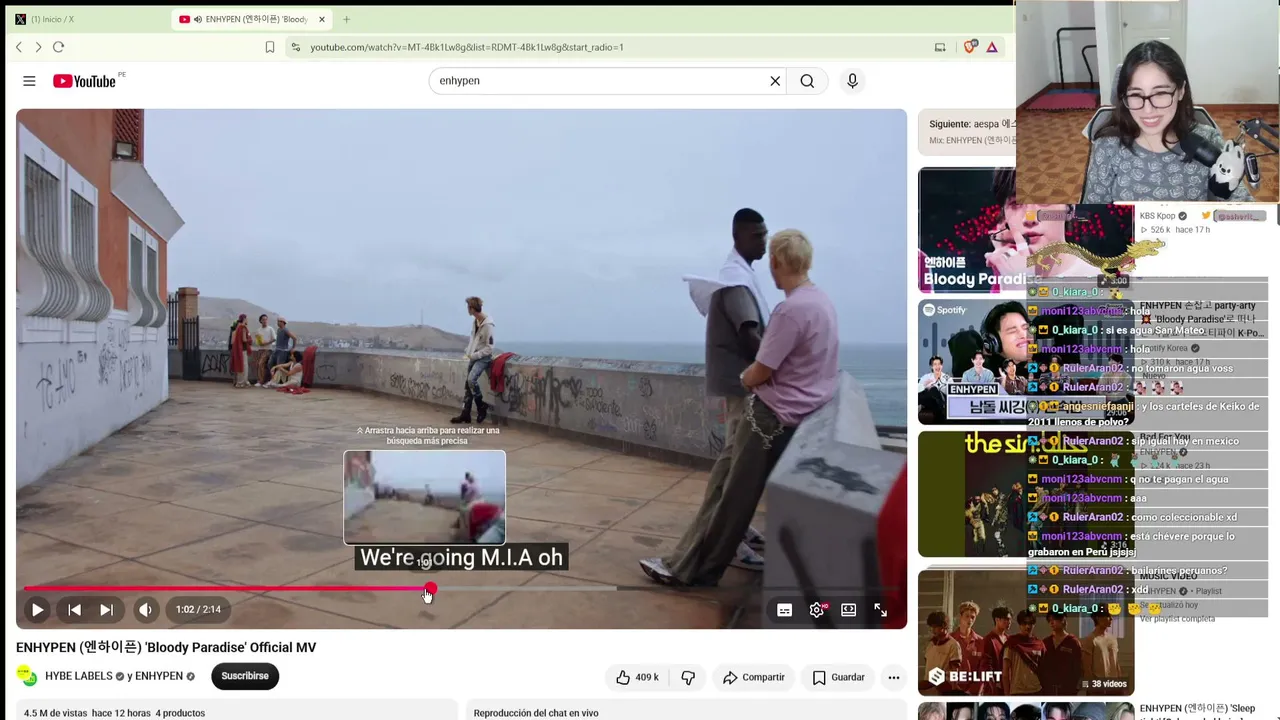Enter fullscreen mode

[881, 610]
